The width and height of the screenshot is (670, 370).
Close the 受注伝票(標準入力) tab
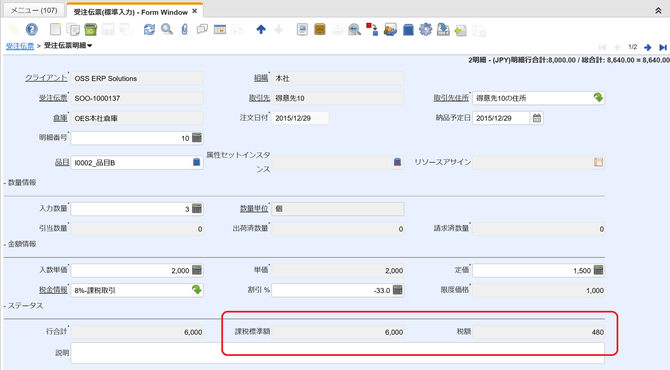[x=194, y=11]
